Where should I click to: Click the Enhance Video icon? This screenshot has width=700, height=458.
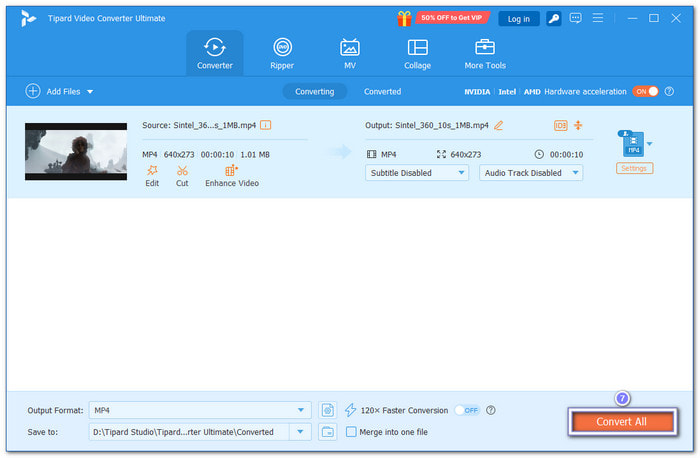pos(231,171)
